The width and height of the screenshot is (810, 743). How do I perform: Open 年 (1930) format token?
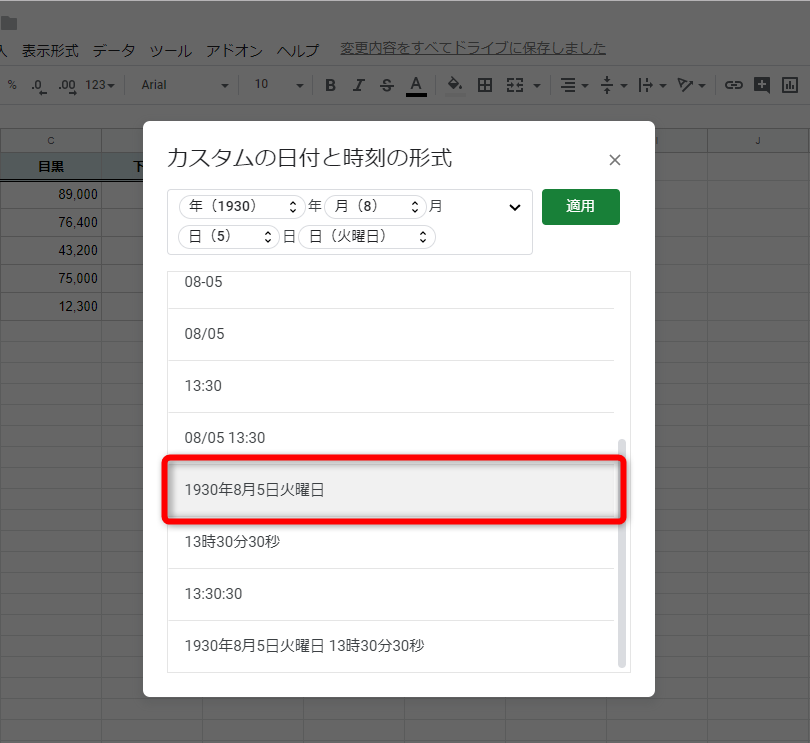tap(242, 206)
